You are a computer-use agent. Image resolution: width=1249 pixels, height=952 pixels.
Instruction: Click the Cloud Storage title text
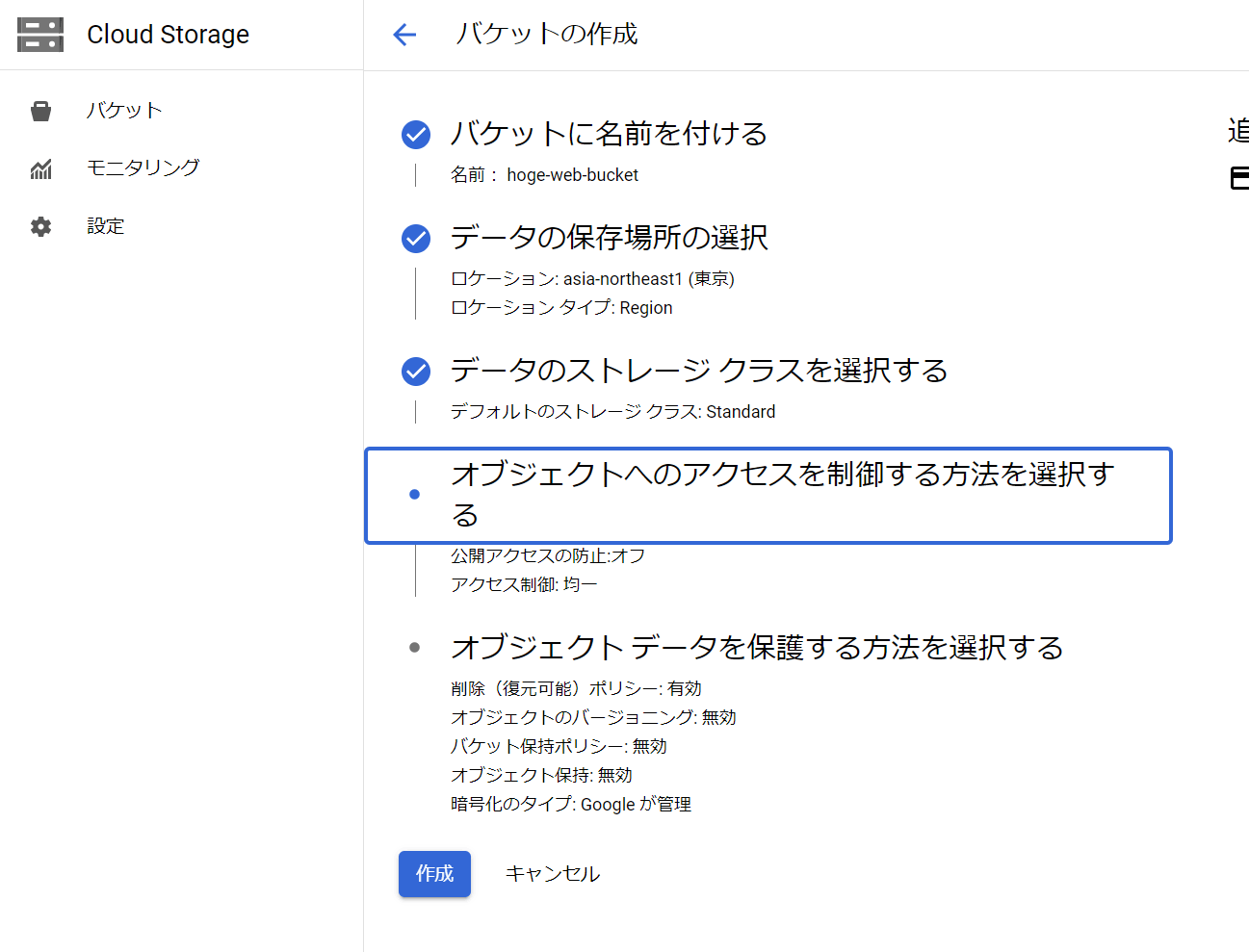click(168, 35)
